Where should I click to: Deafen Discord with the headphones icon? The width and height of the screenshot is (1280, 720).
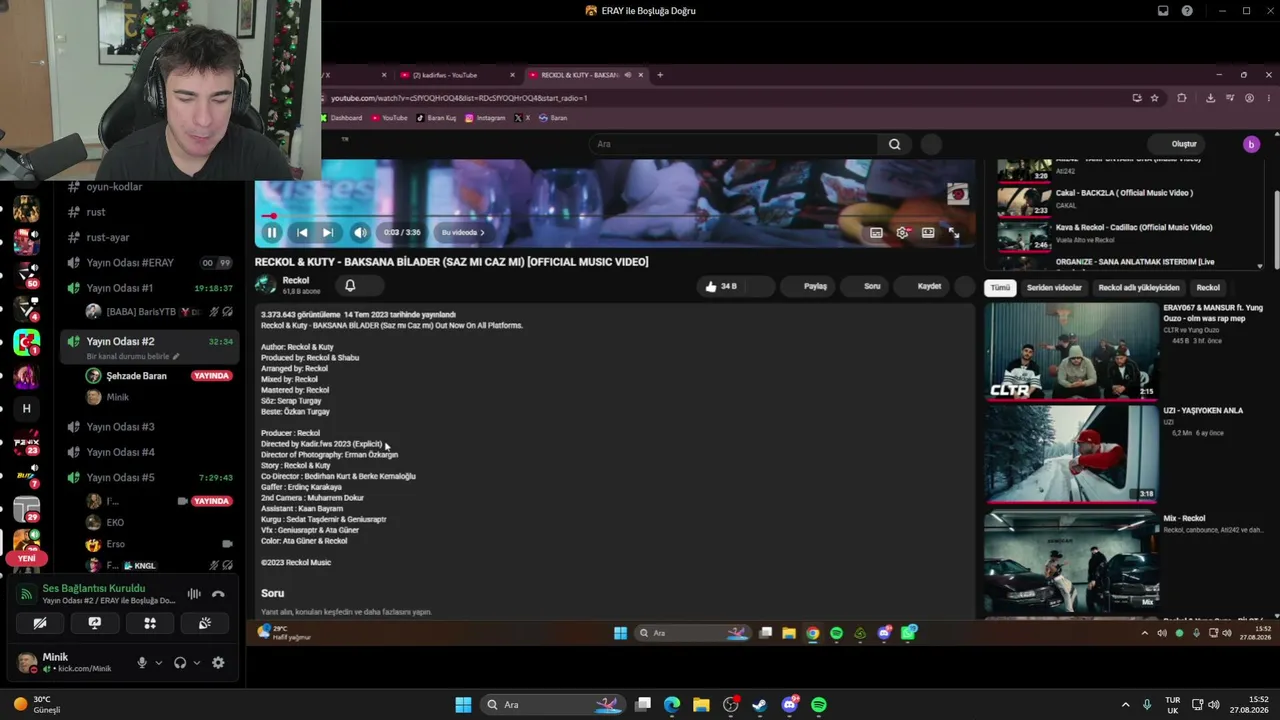pyautogui.click(x=180, y=663)
